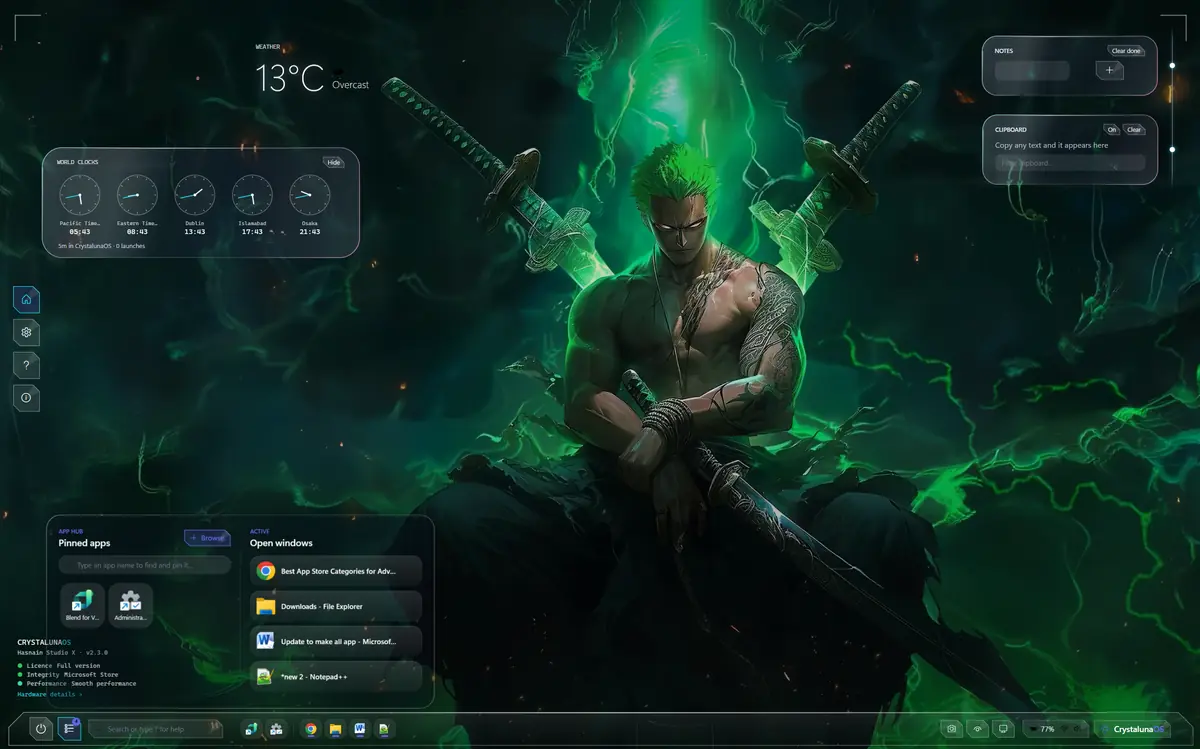Click the Islamabad clock face

252,195
